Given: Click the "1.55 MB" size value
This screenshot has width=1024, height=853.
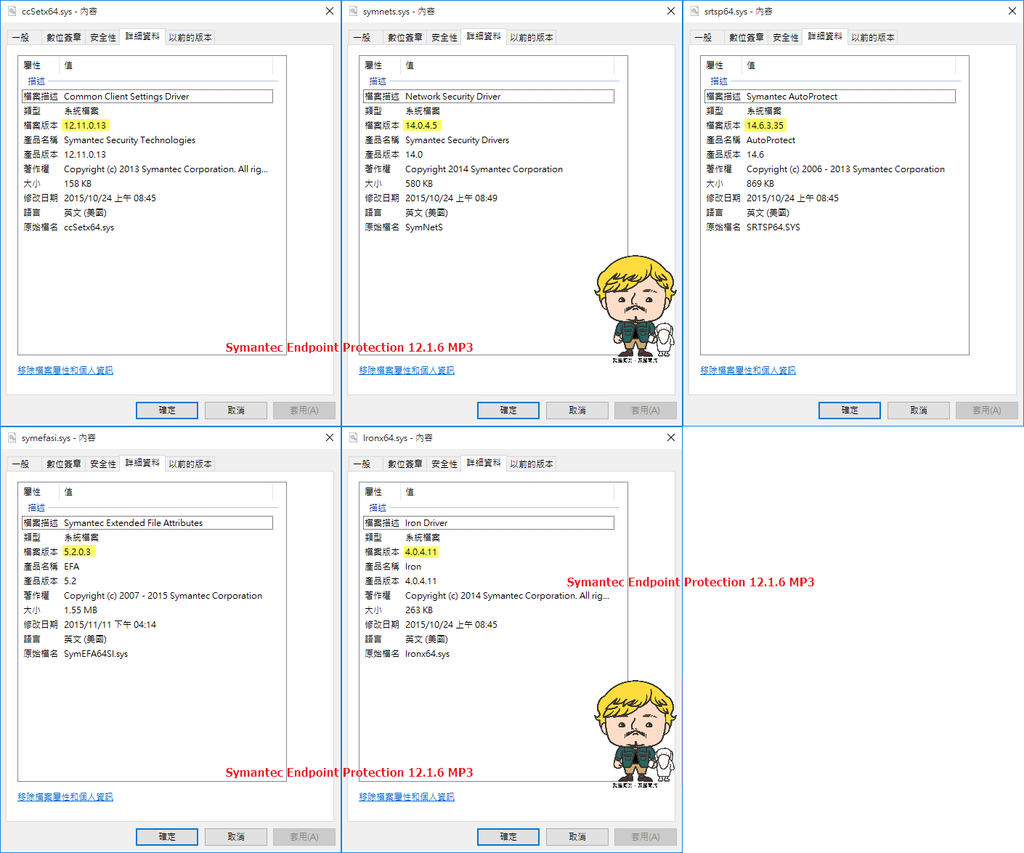Looking at the screenshot, I should point(80,610).
